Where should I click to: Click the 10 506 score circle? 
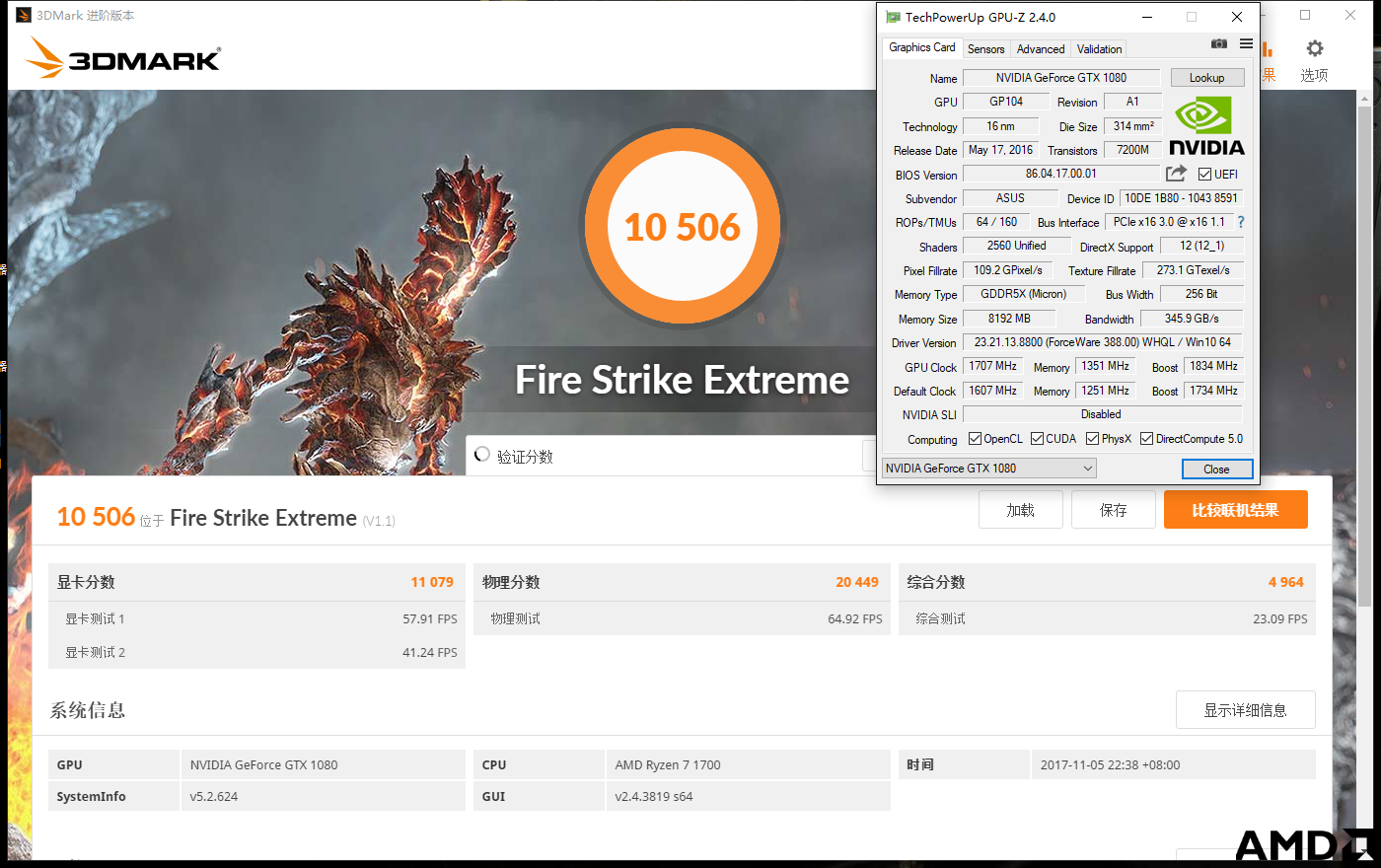coord(682,227)
